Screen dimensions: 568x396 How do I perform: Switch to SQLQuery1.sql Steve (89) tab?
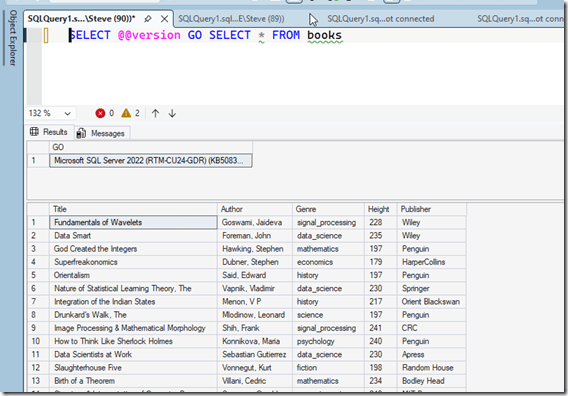pyautogui.click(x=231, y=19)
